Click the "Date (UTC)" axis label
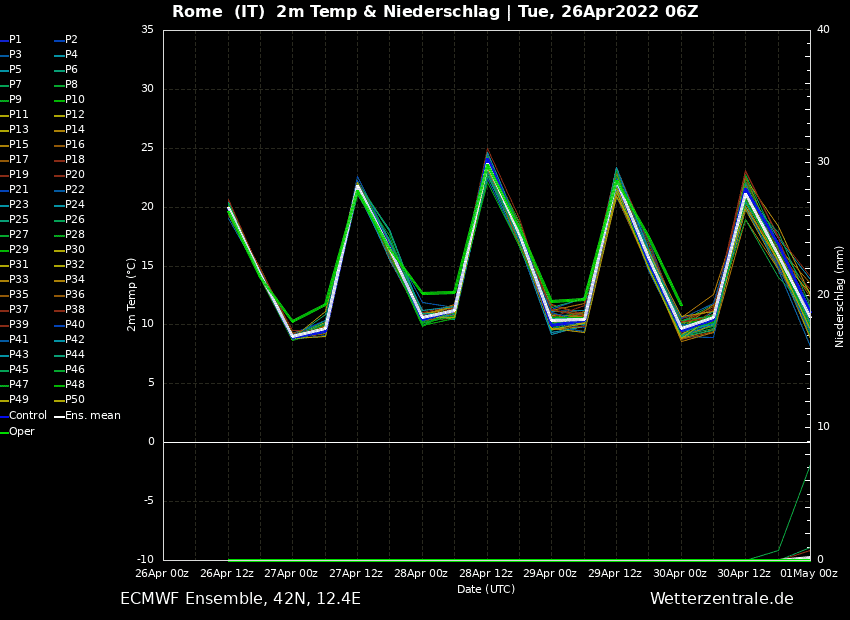The height and width of the screenshot is (620, 850). [x=486, y=589]
